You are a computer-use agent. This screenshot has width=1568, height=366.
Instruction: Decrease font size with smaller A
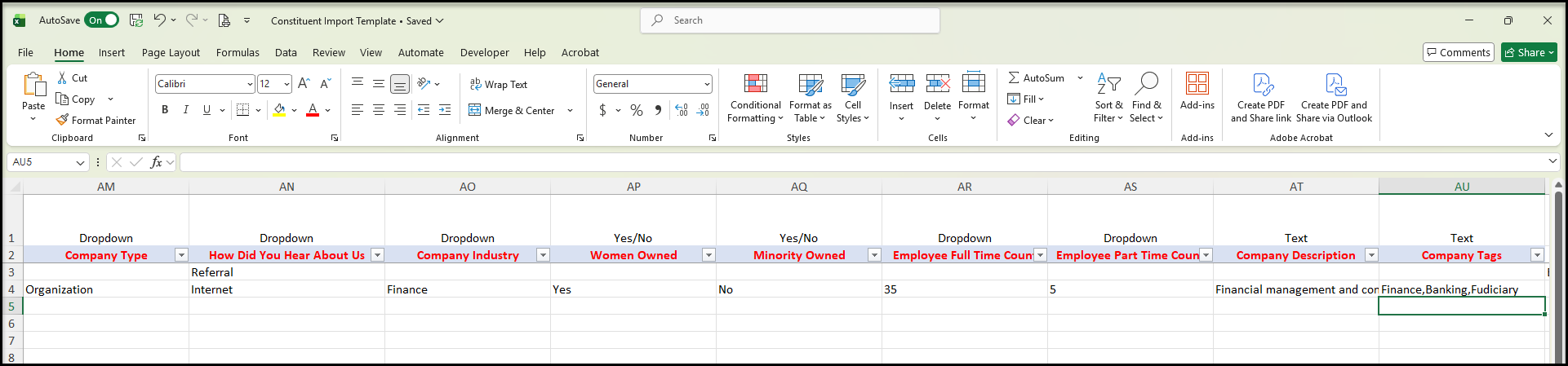(325, 84)
